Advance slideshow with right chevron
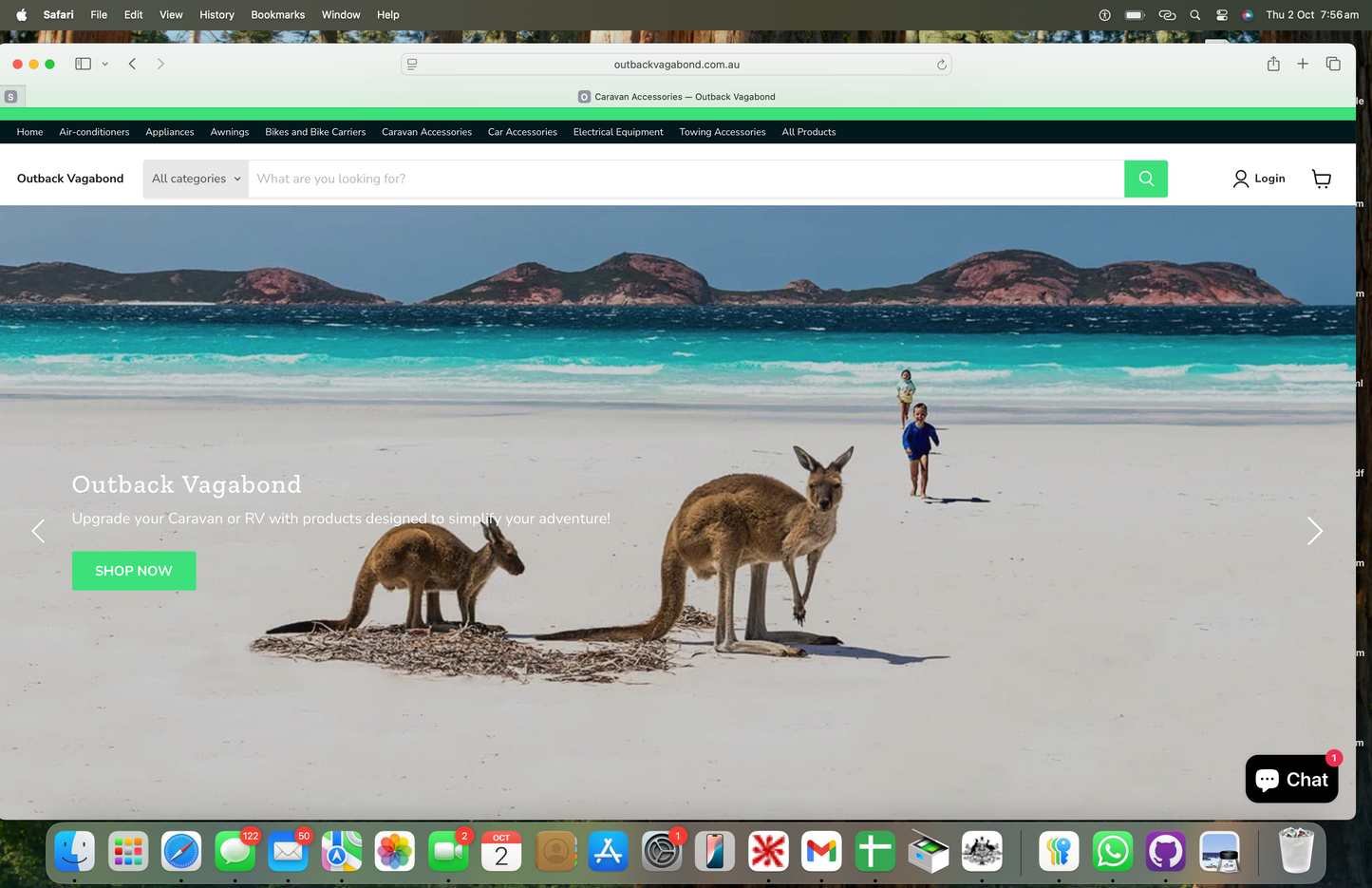The width and height of the screenshot is (1372, 888). [1314, 531]
